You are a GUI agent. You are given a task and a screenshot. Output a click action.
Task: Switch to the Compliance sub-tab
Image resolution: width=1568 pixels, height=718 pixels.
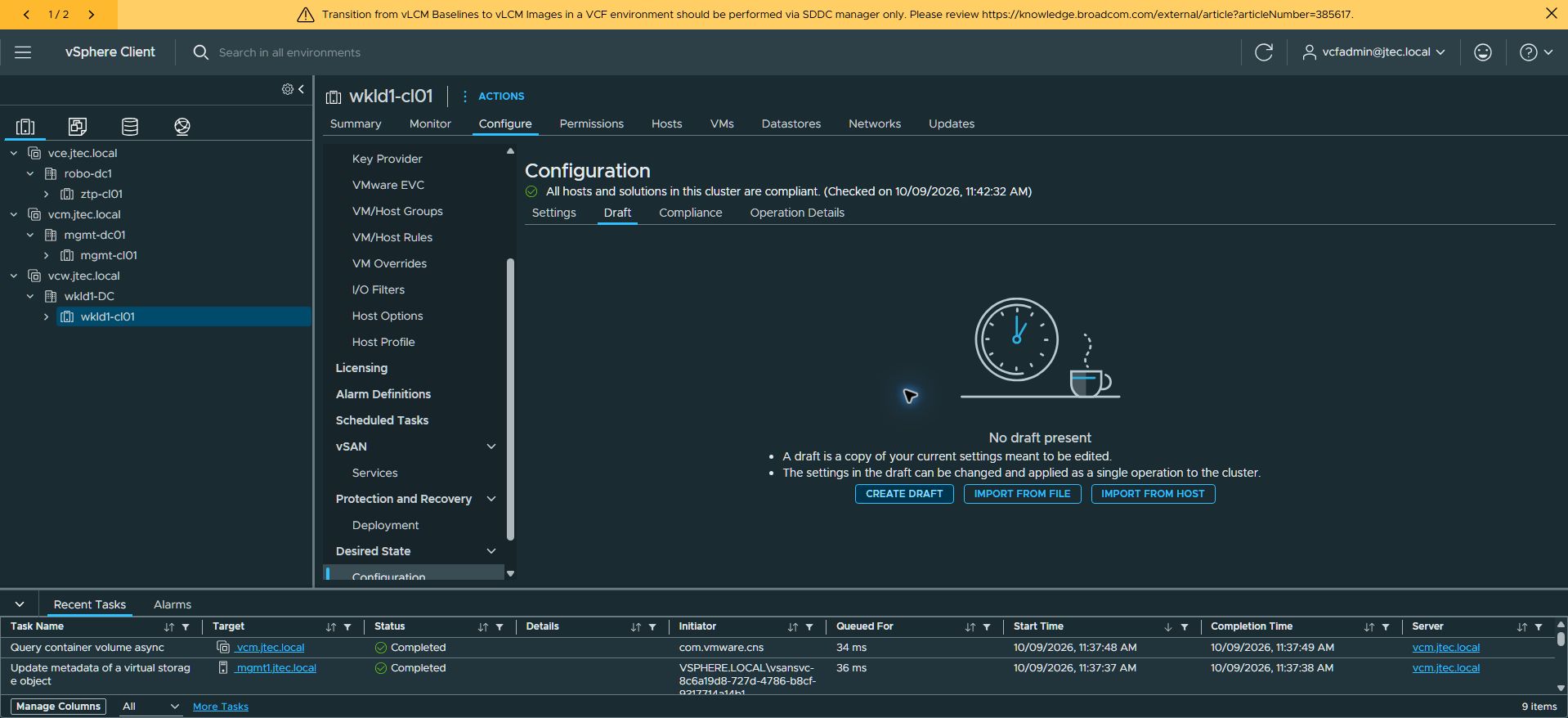[x=691, y=213]
